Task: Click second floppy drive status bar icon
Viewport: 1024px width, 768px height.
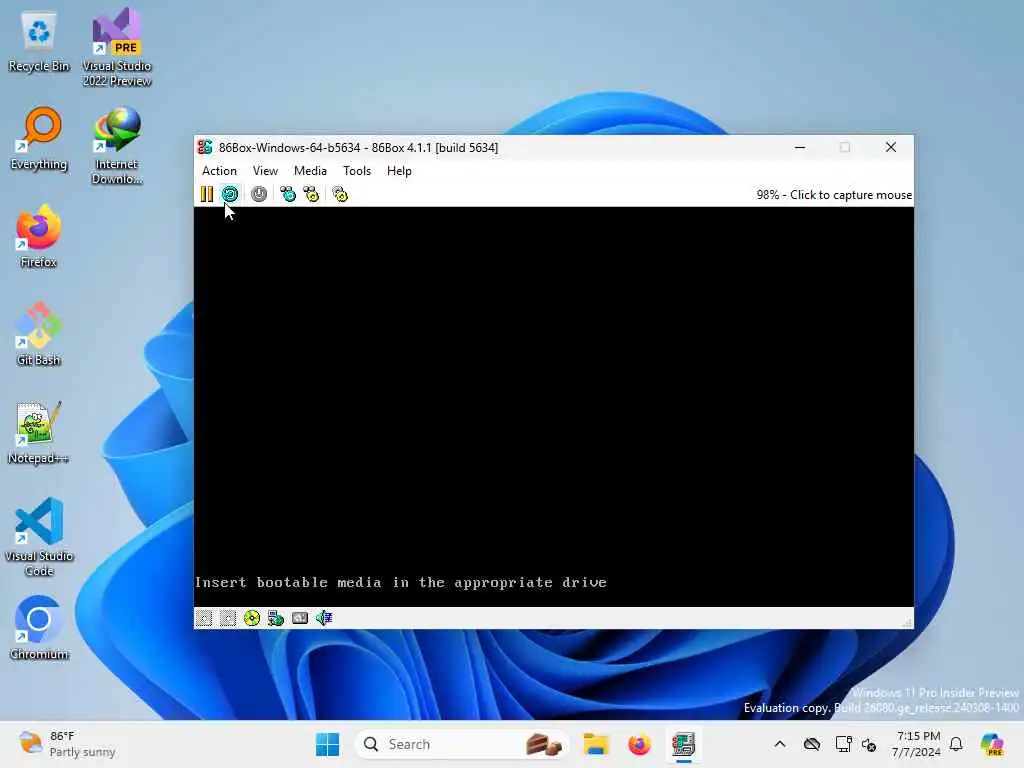Action: [227, 618]
